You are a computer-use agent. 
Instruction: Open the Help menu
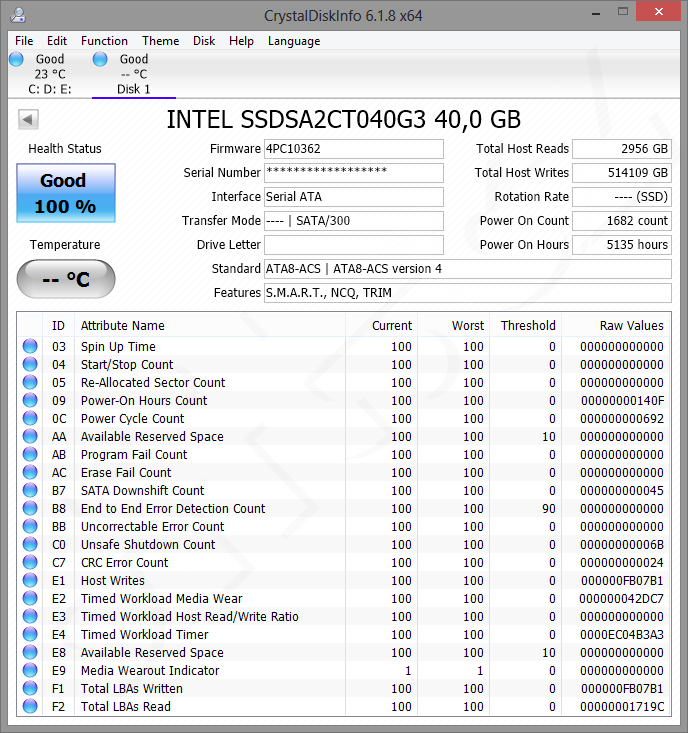pos(241,41)
